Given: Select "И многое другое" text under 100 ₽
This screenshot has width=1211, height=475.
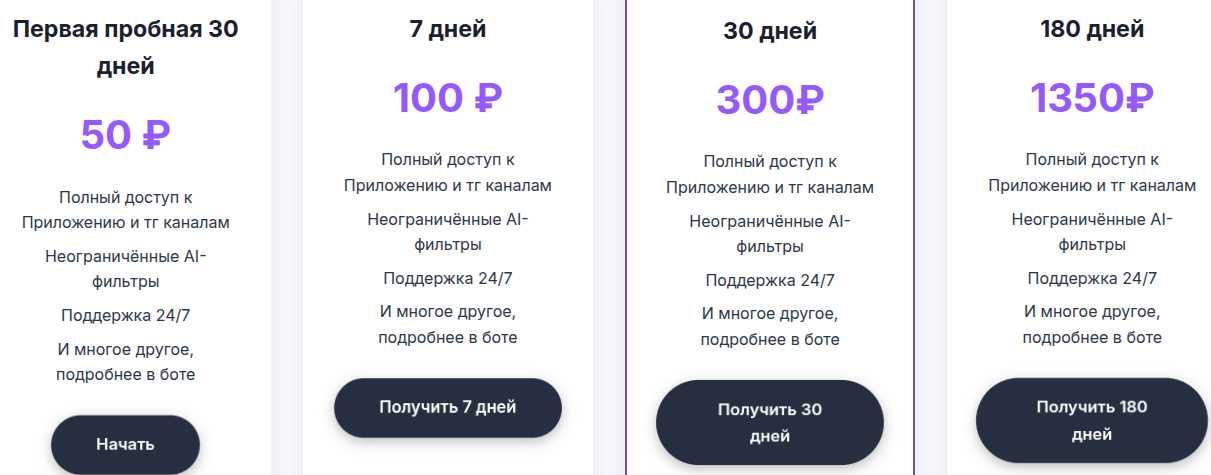Looking at the screenshot, I should click(x=447, y=311).
